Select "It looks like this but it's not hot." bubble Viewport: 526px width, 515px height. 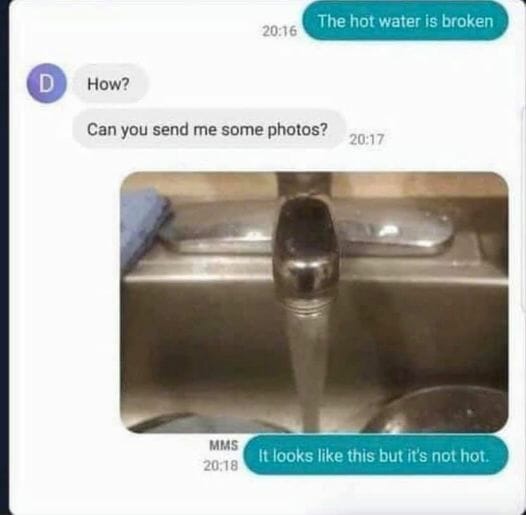(376, 455)
